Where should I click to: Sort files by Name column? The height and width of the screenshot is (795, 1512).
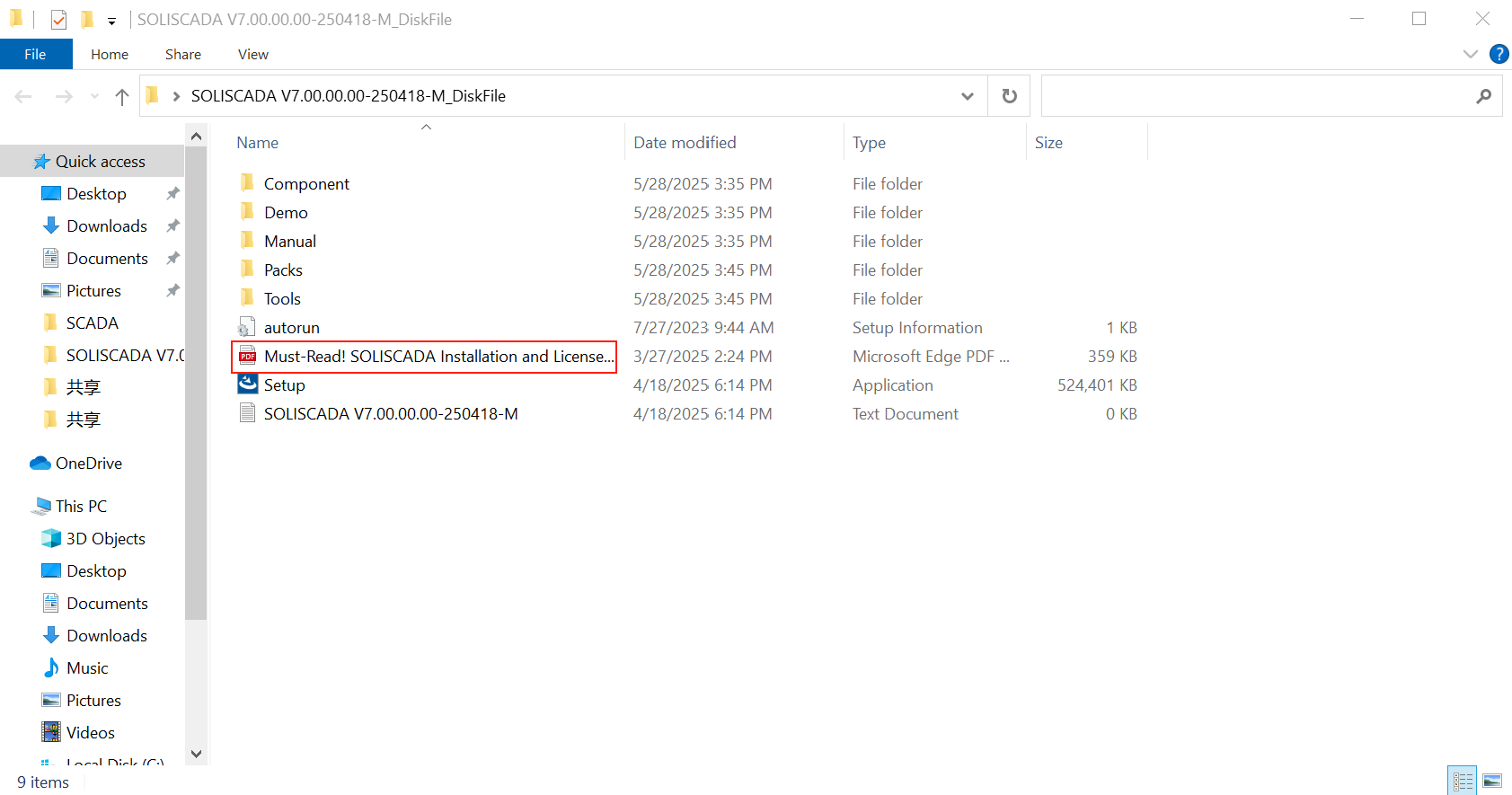[258, 143]
